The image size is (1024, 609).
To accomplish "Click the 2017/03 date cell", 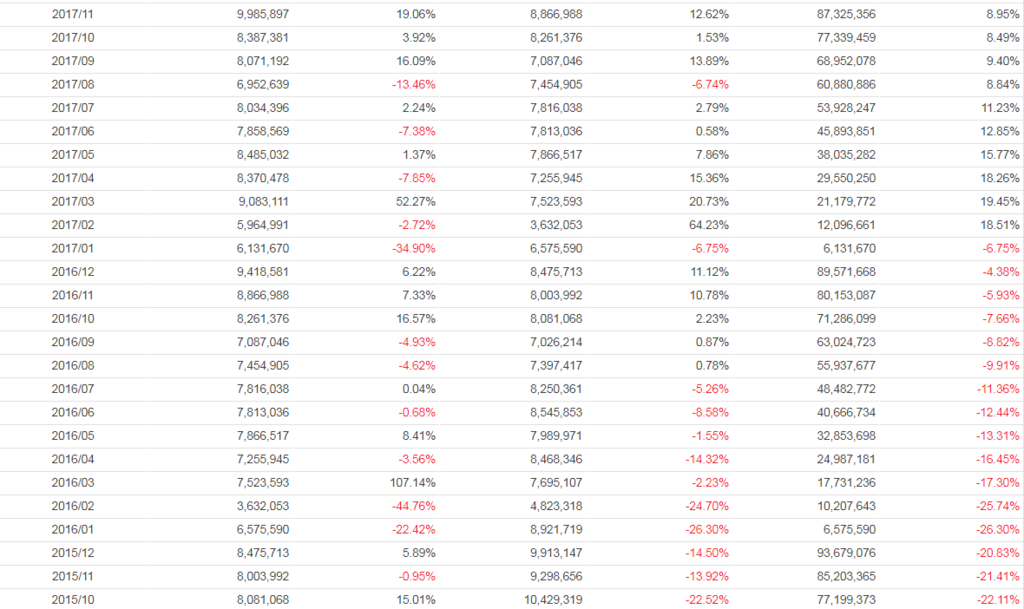I will pos(72,202).
